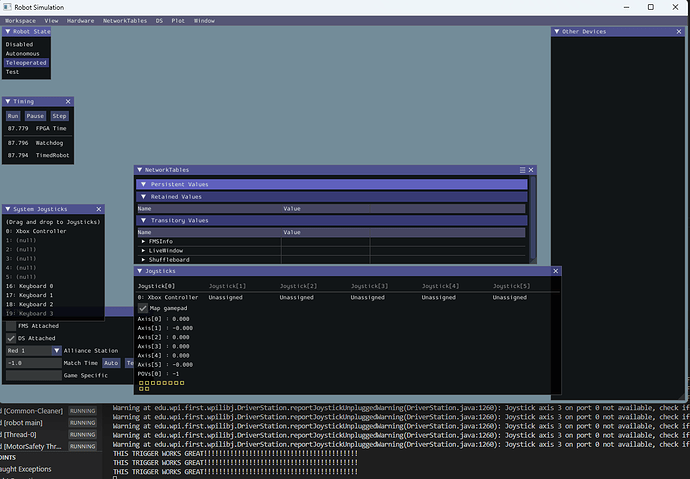Image resolution: width=690 pixels, height=479 pixels.
Task: Select 0: Xbox Controller in System Joysticks
Action: (x=36, y=231)
